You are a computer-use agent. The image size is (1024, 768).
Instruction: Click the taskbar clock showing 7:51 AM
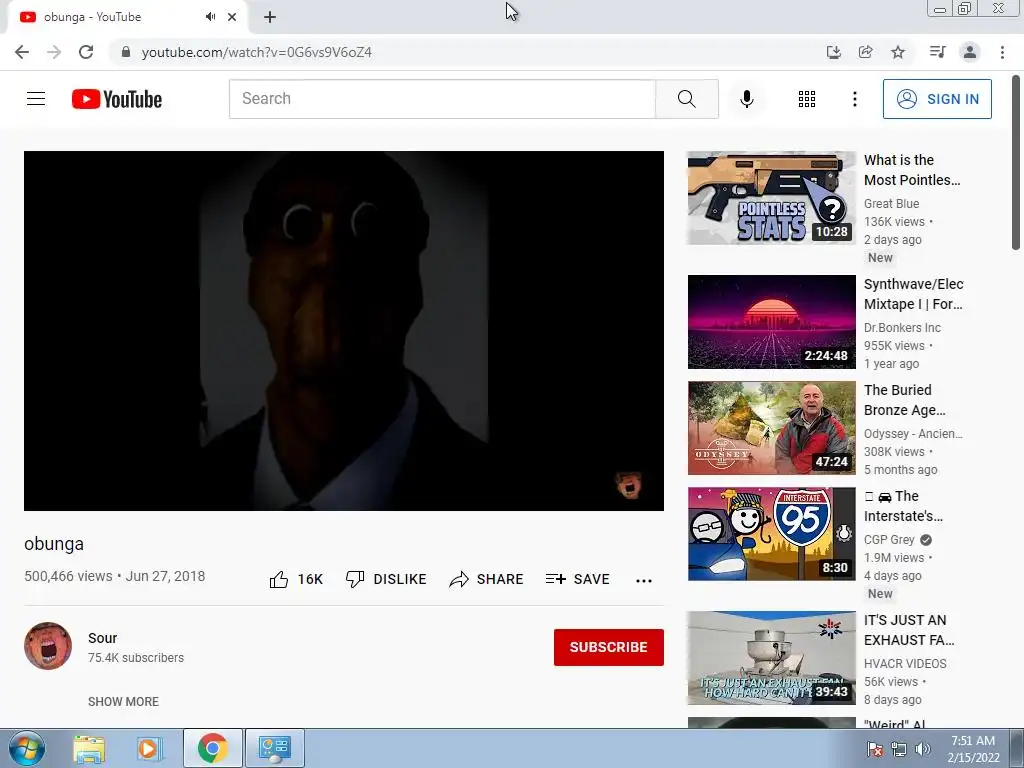click(x=973, y=749)
